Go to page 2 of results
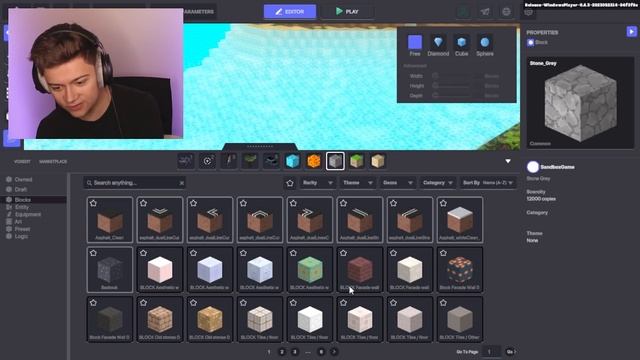The width and height of the screenshot is (640, 360). coord(282,352)
